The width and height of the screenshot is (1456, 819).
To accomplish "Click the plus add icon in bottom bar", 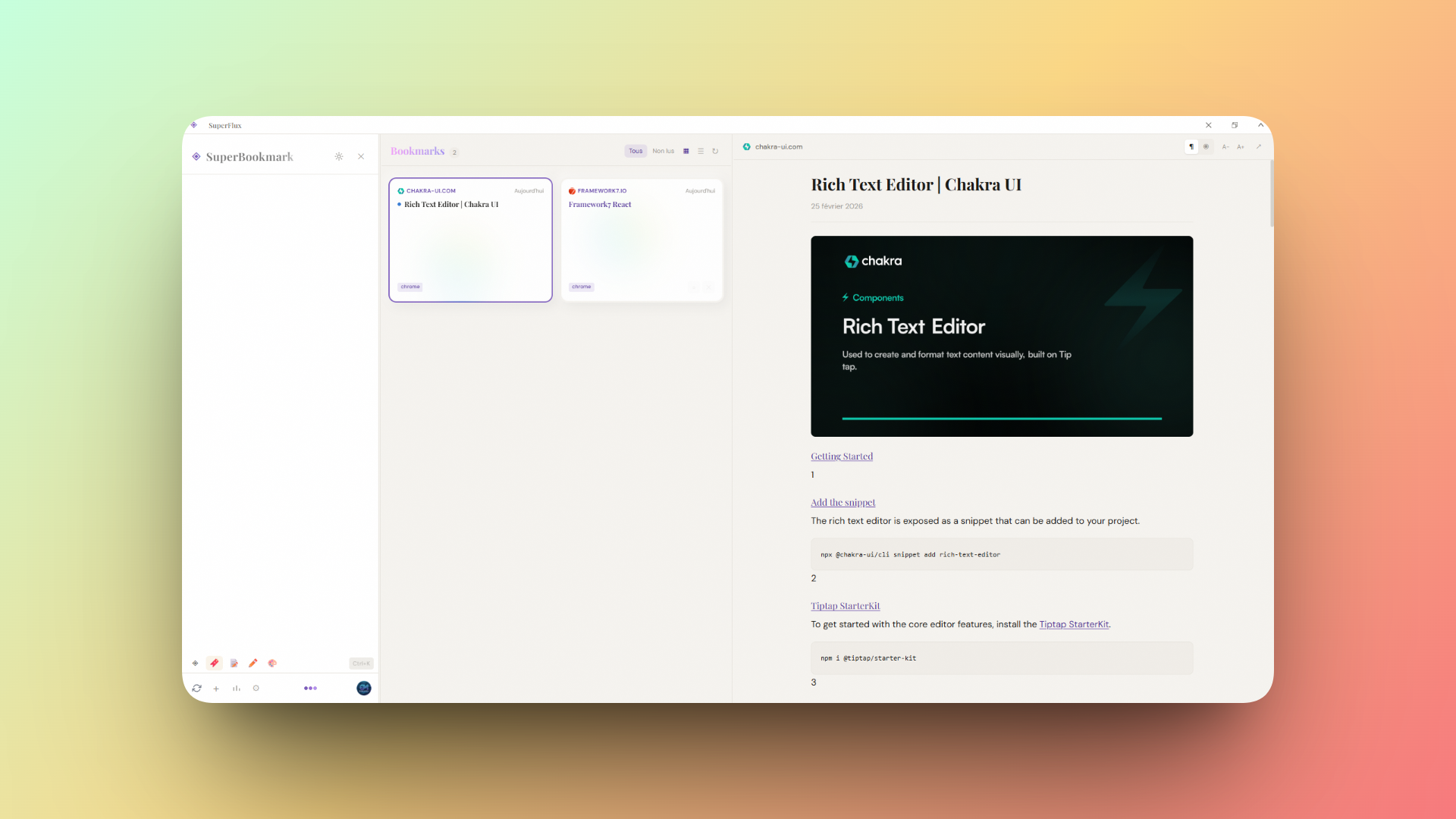I will click(216, 689).
